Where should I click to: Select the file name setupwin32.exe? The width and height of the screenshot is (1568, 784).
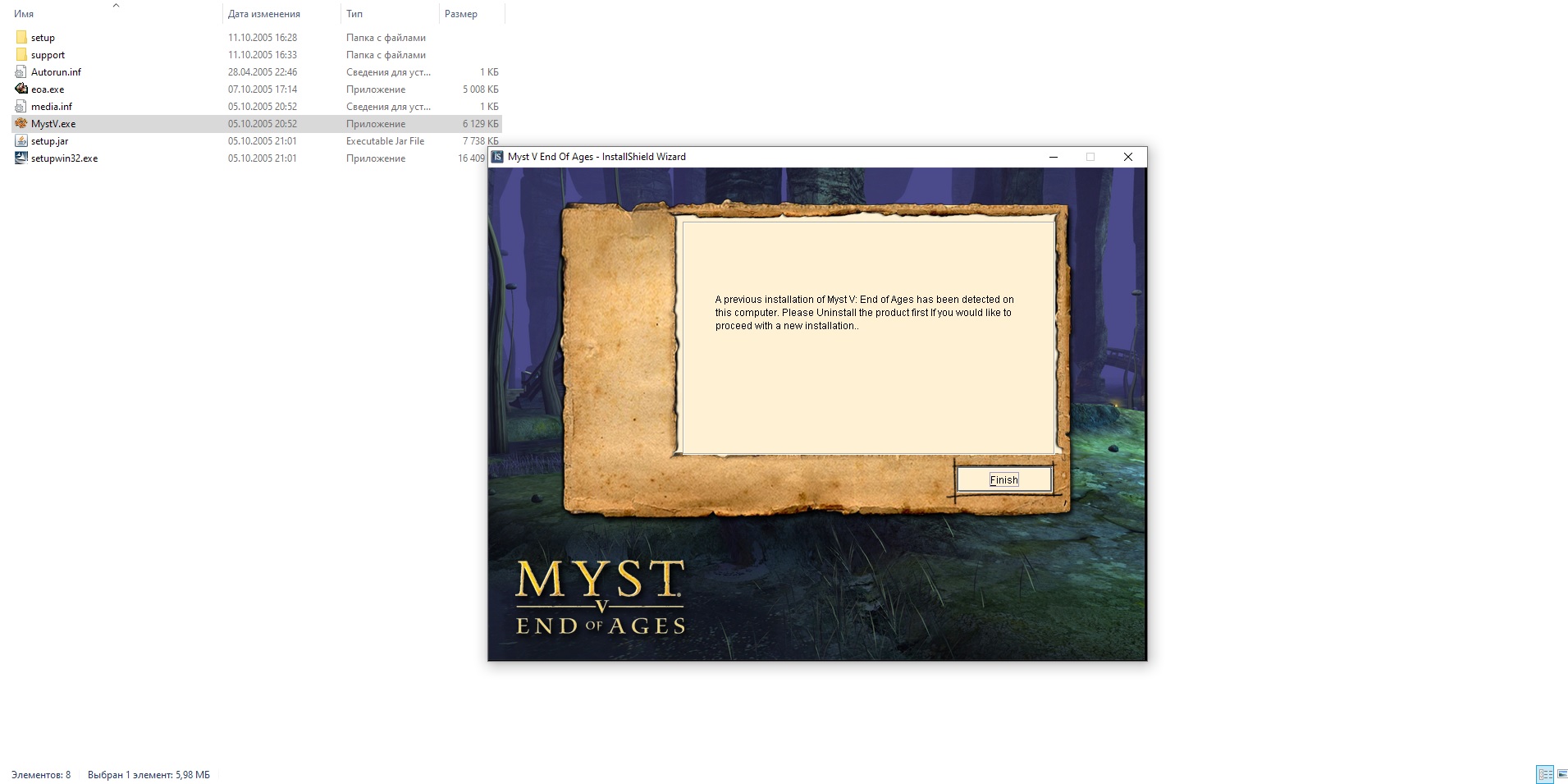[64, 158]
